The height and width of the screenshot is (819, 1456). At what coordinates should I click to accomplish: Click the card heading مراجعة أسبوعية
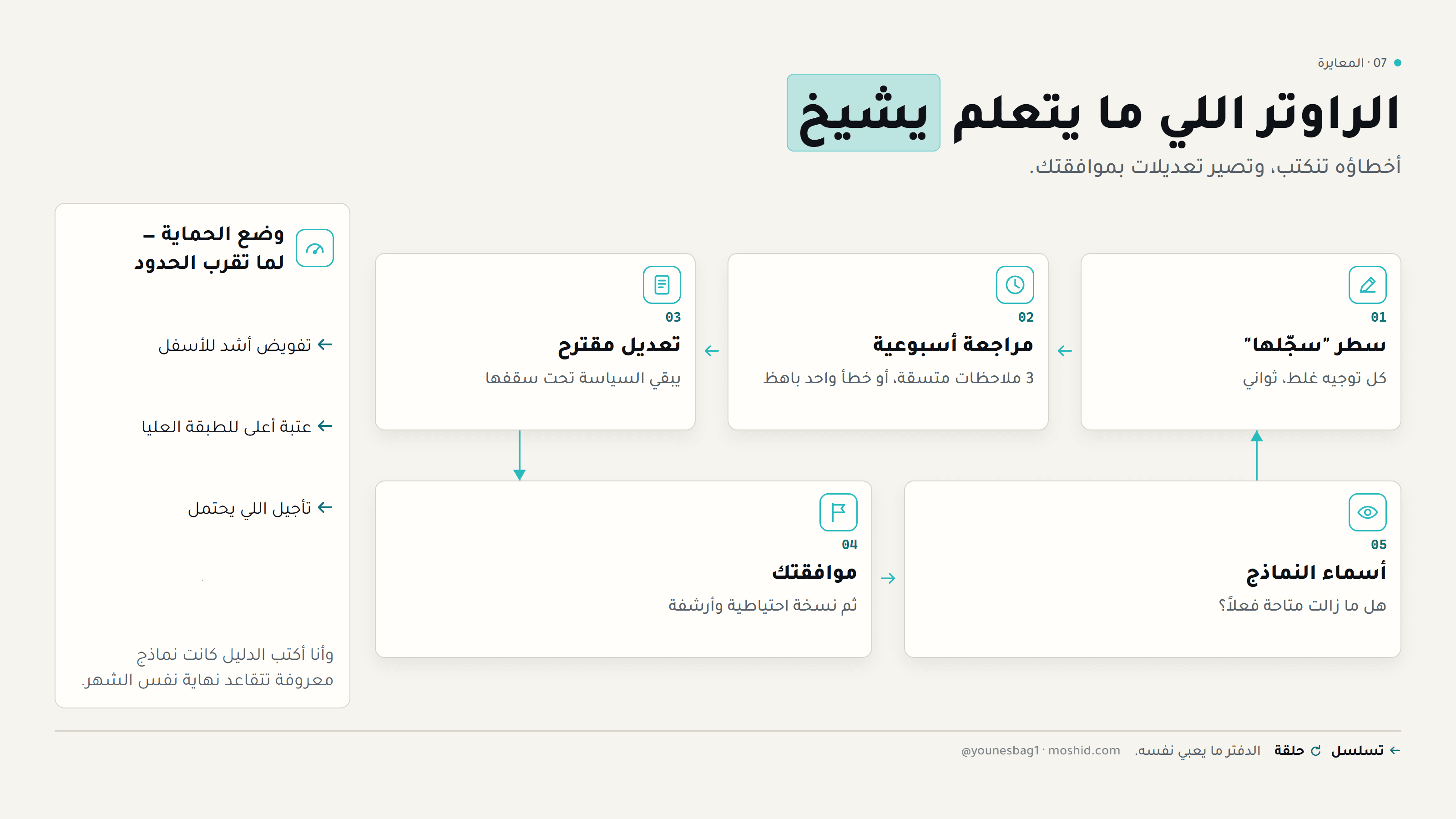click(953, 344)
